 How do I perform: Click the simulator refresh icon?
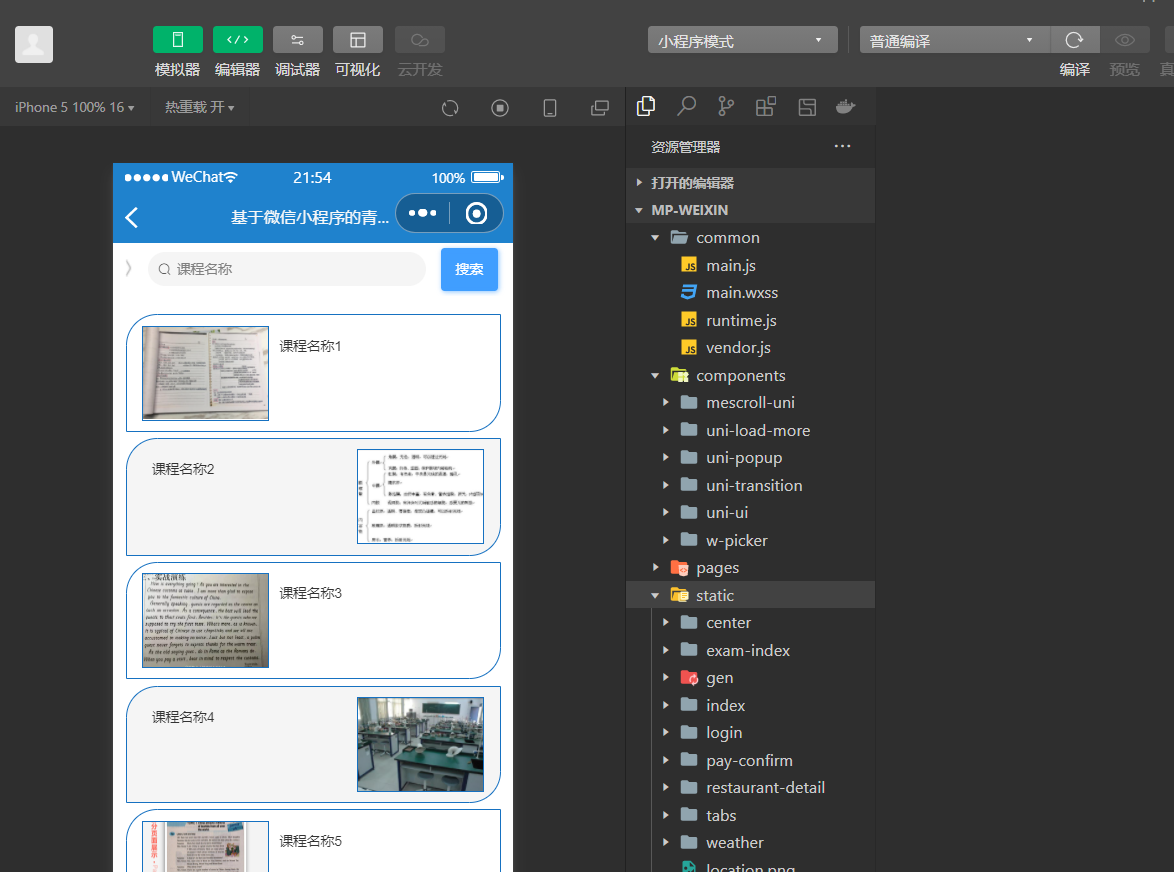(450, 108)
